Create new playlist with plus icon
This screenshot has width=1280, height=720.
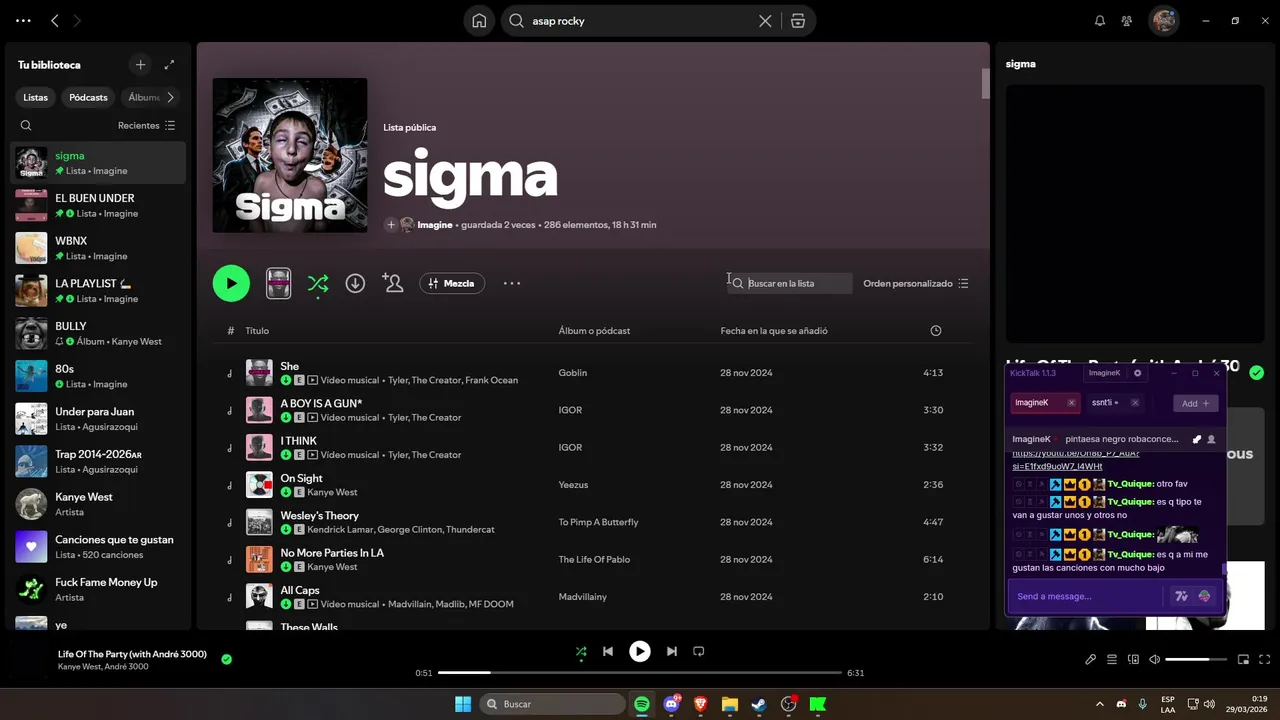pyautogui.click(x=140, y=65)
